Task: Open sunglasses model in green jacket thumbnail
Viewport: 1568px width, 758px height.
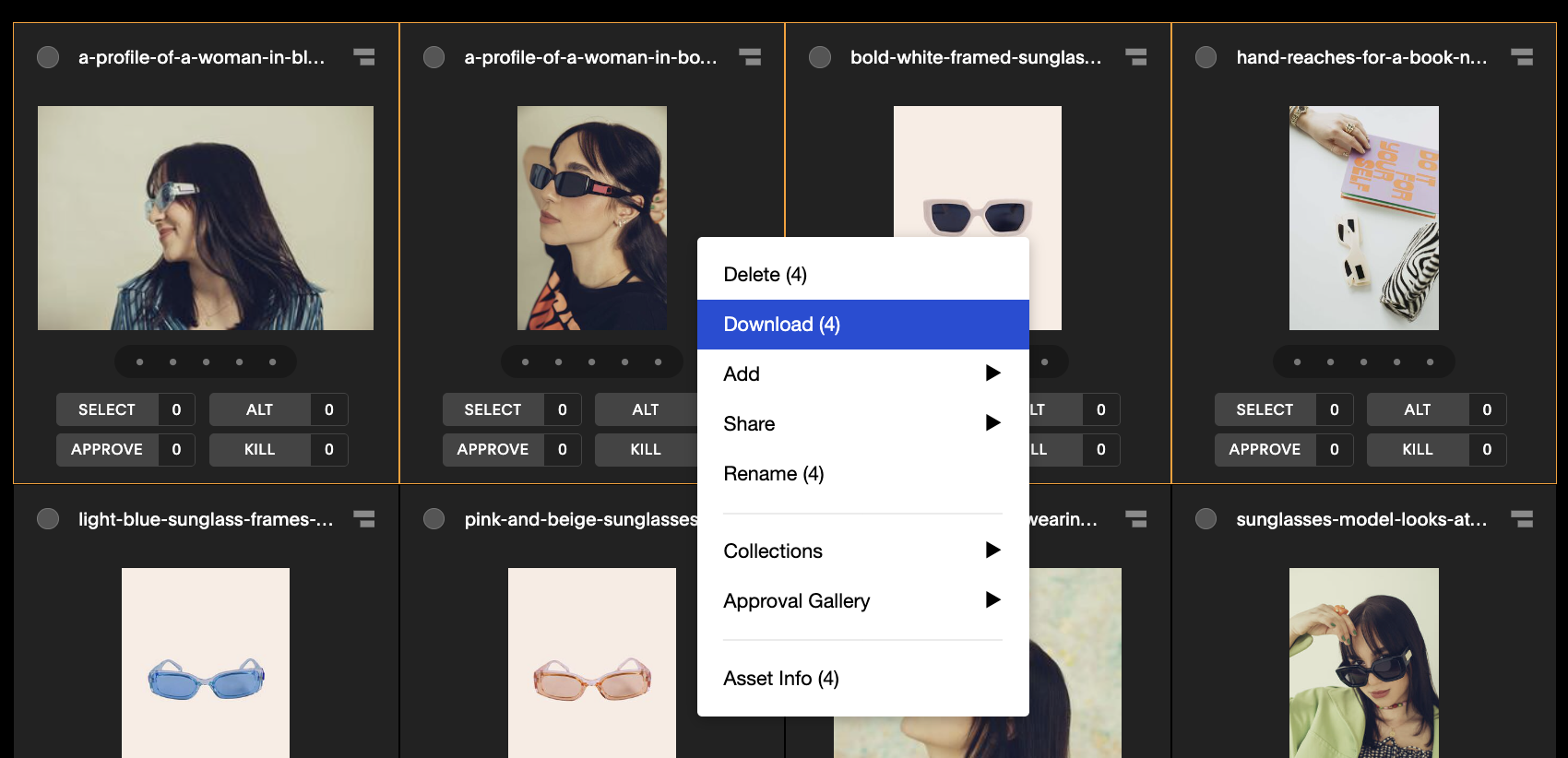Action: pos(1363,663)
